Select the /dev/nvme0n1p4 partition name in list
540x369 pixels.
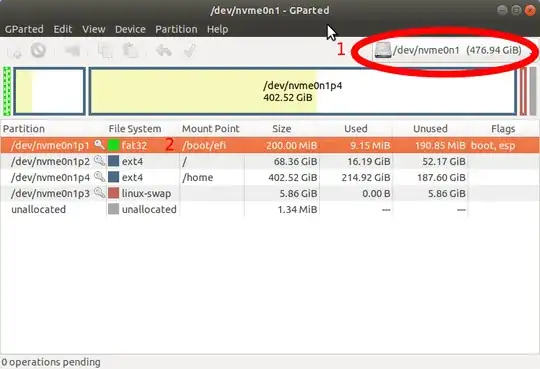coord(50,177)
